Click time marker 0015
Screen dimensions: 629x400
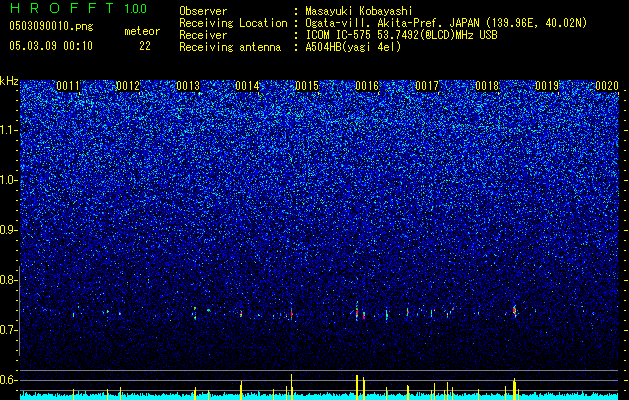click(307, 86)
